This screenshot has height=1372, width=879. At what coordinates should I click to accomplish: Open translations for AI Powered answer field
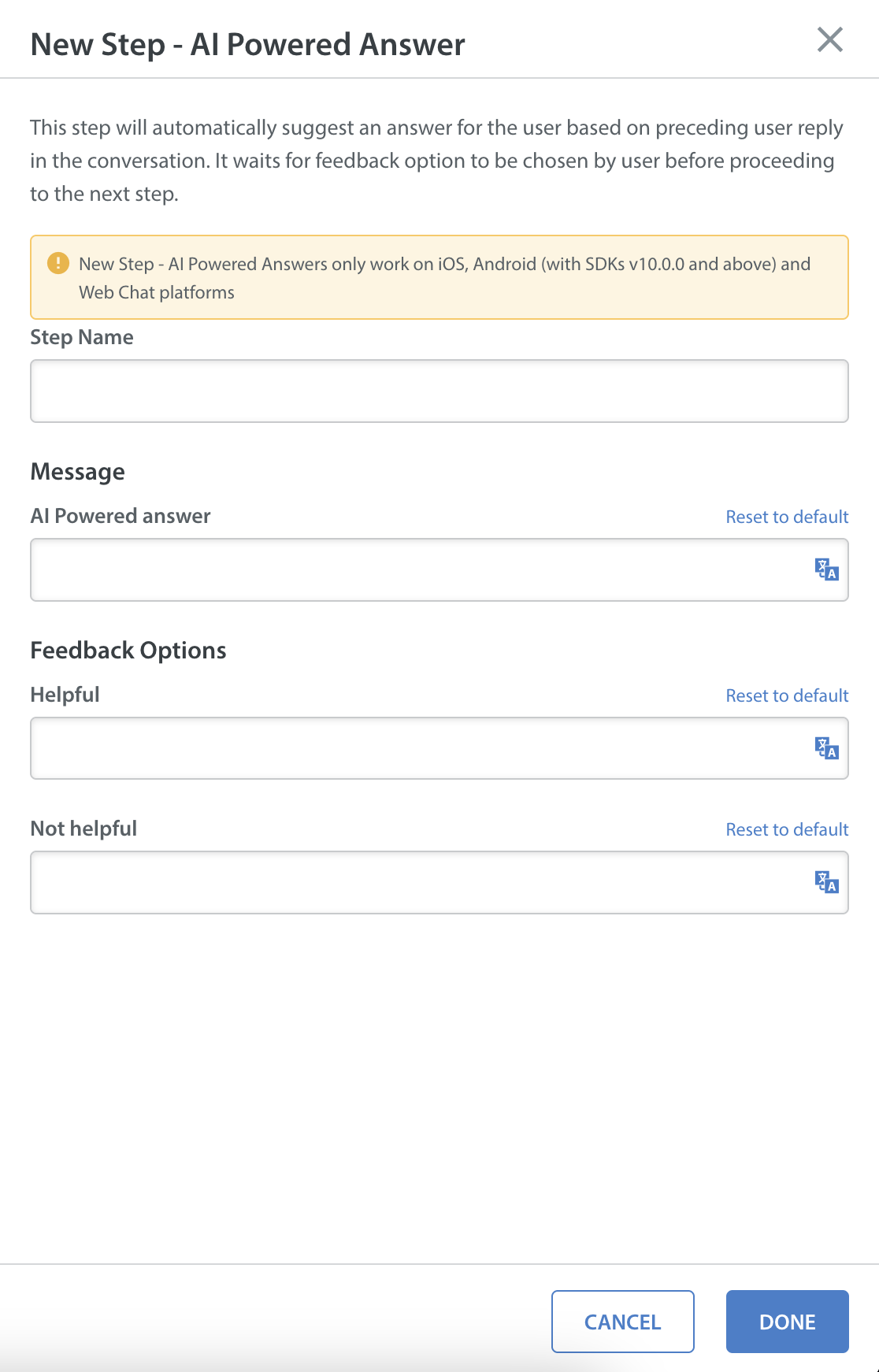click(x=826, y=569)
